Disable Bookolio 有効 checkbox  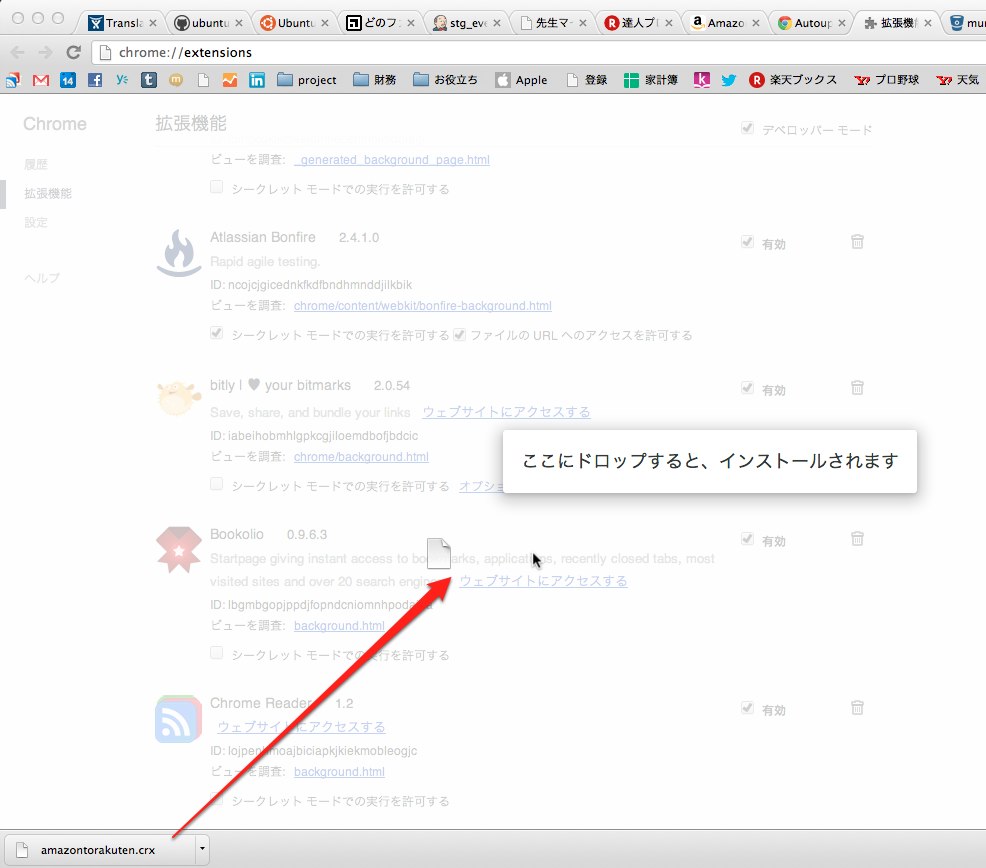pos(747,539)
